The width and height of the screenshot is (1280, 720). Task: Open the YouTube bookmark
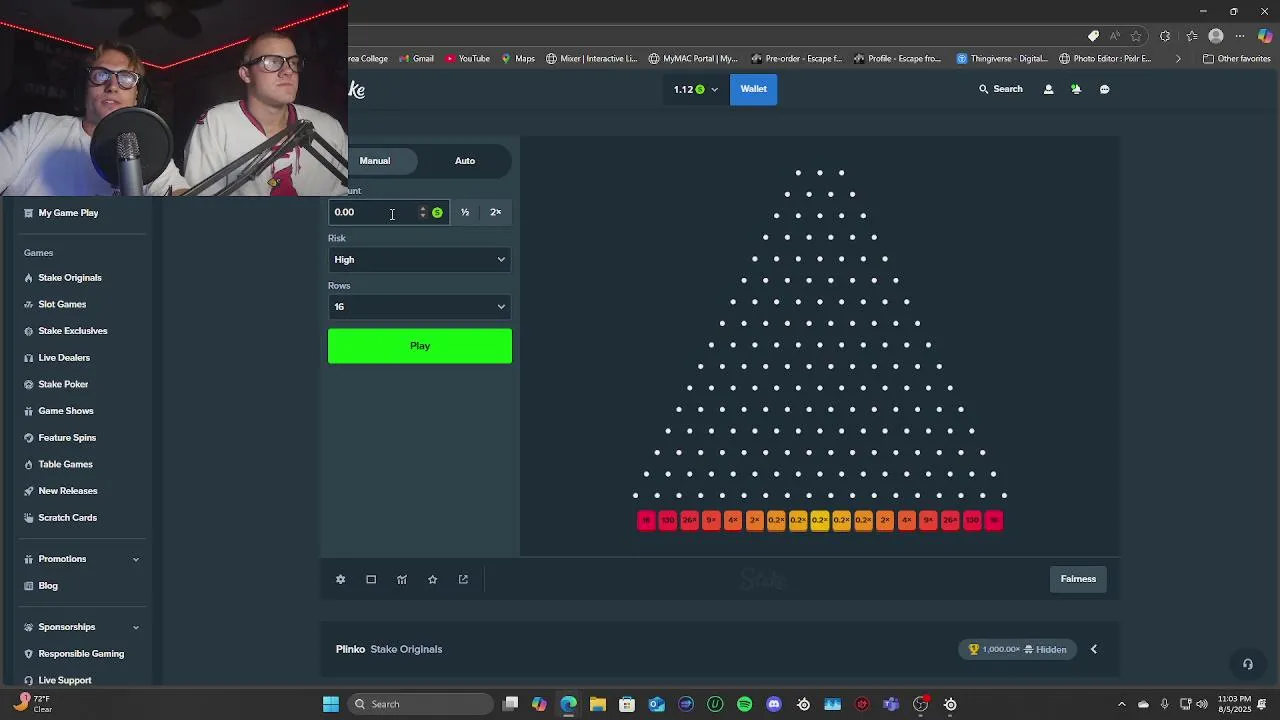[467, 59]
